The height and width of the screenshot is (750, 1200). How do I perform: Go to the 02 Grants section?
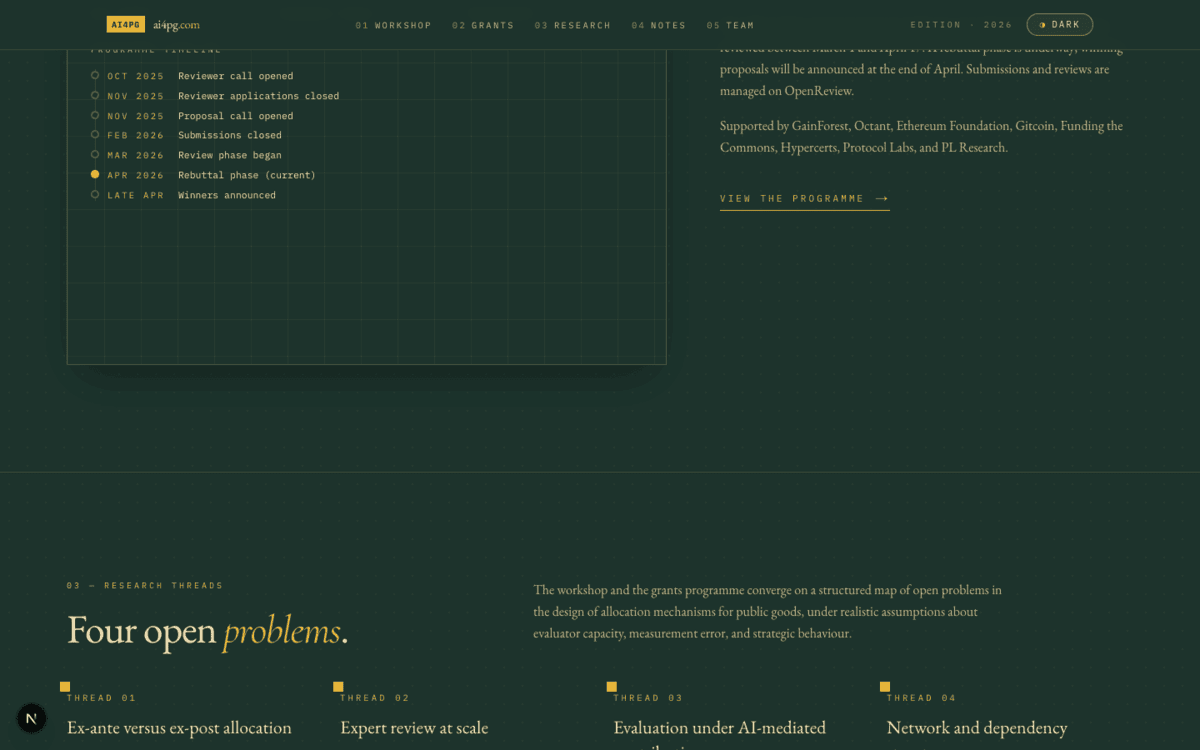coord(483,25)
